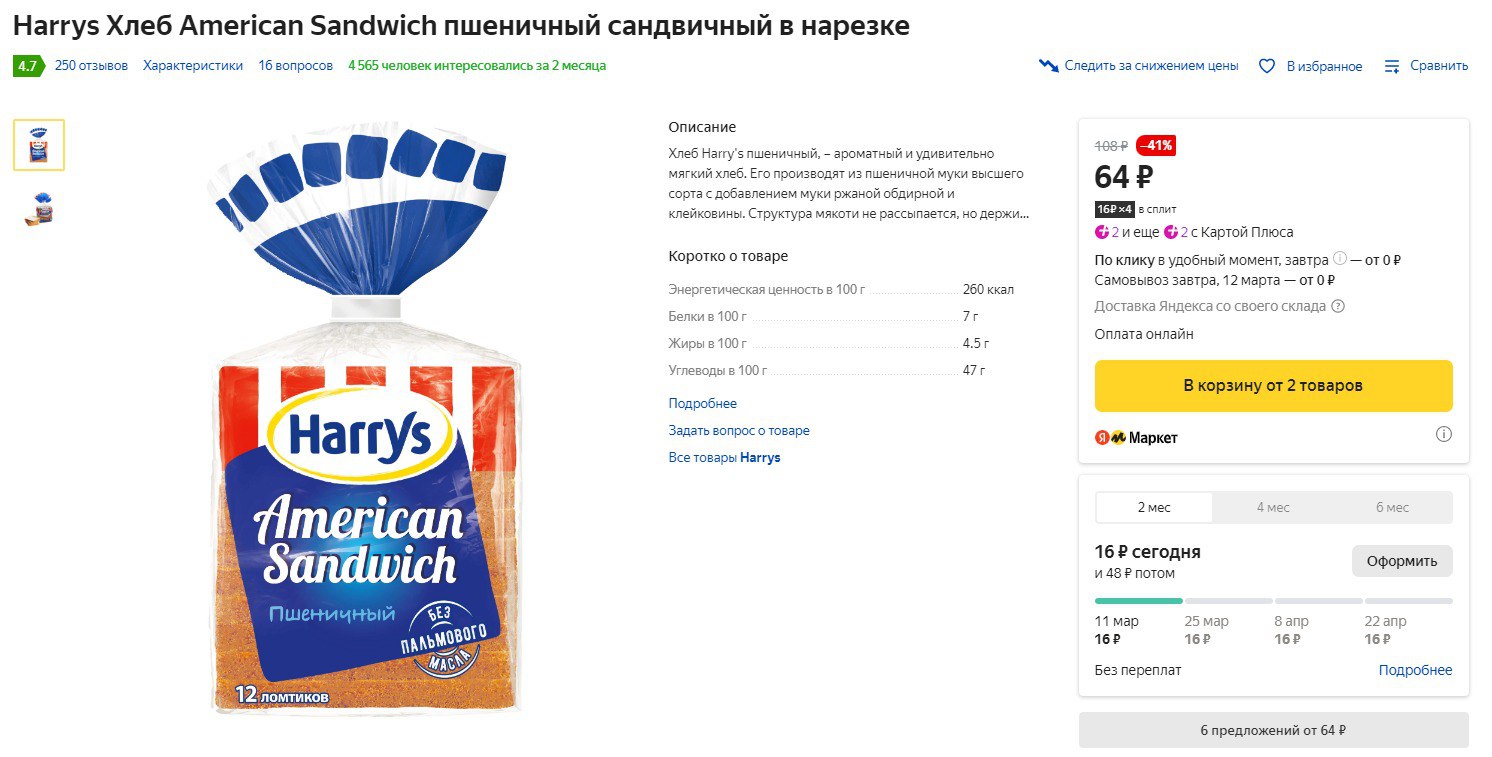Viewport: 1492px width, 757px height.
Task: Select the 2 мес split period
Action: [x=1154, y=507]
